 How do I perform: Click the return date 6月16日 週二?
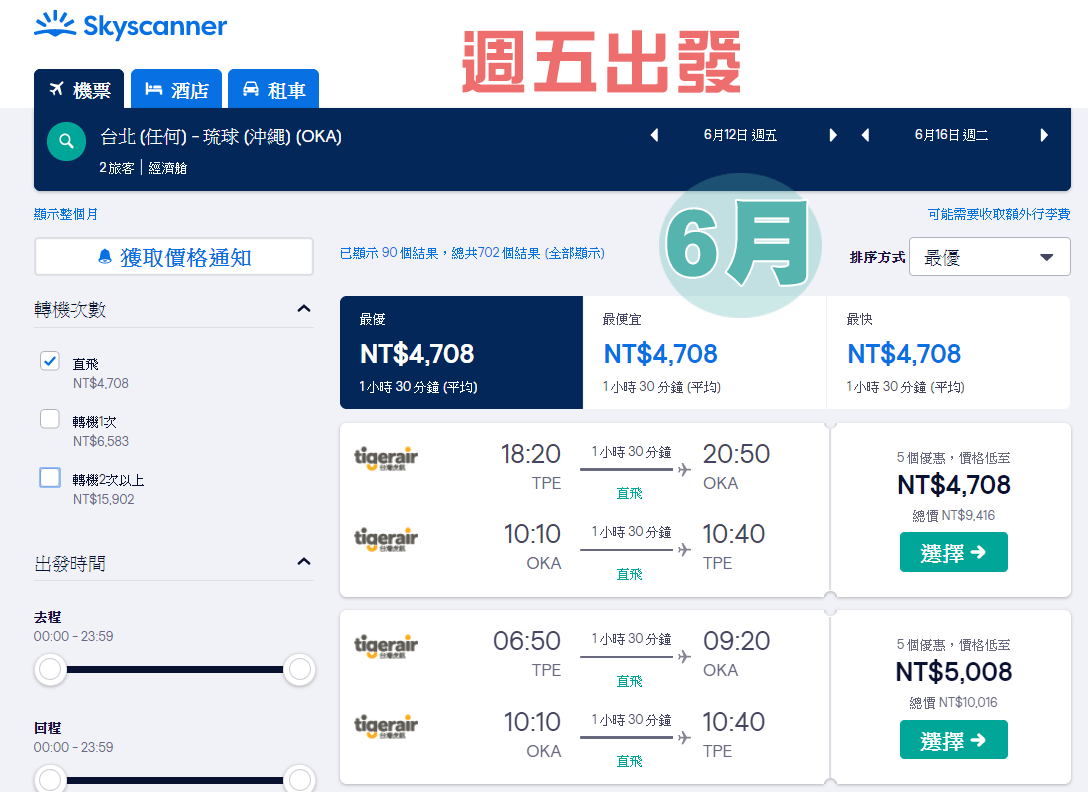click(x=951, y=135)
